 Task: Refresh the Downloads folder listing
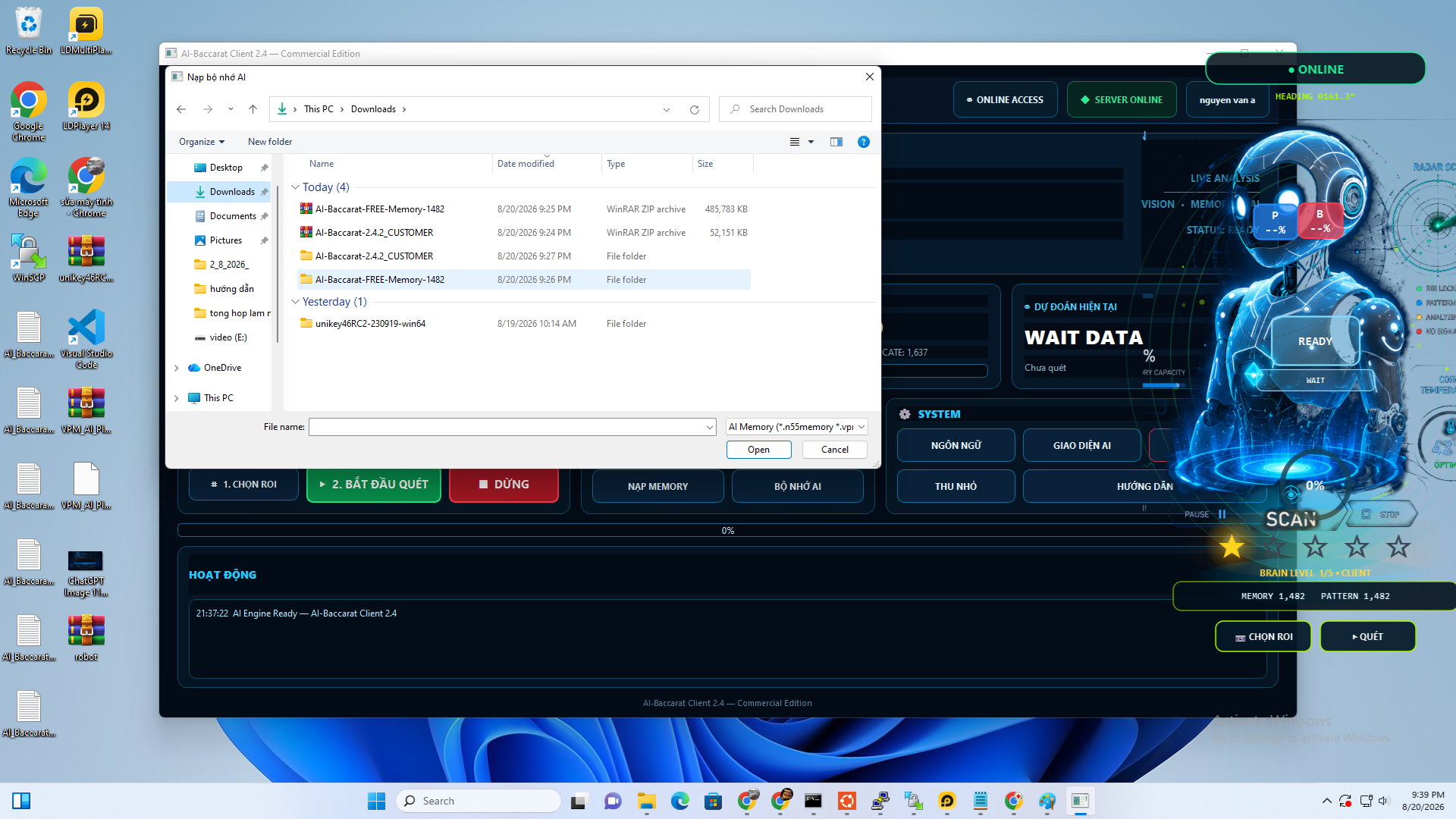[x=694, y=109]
